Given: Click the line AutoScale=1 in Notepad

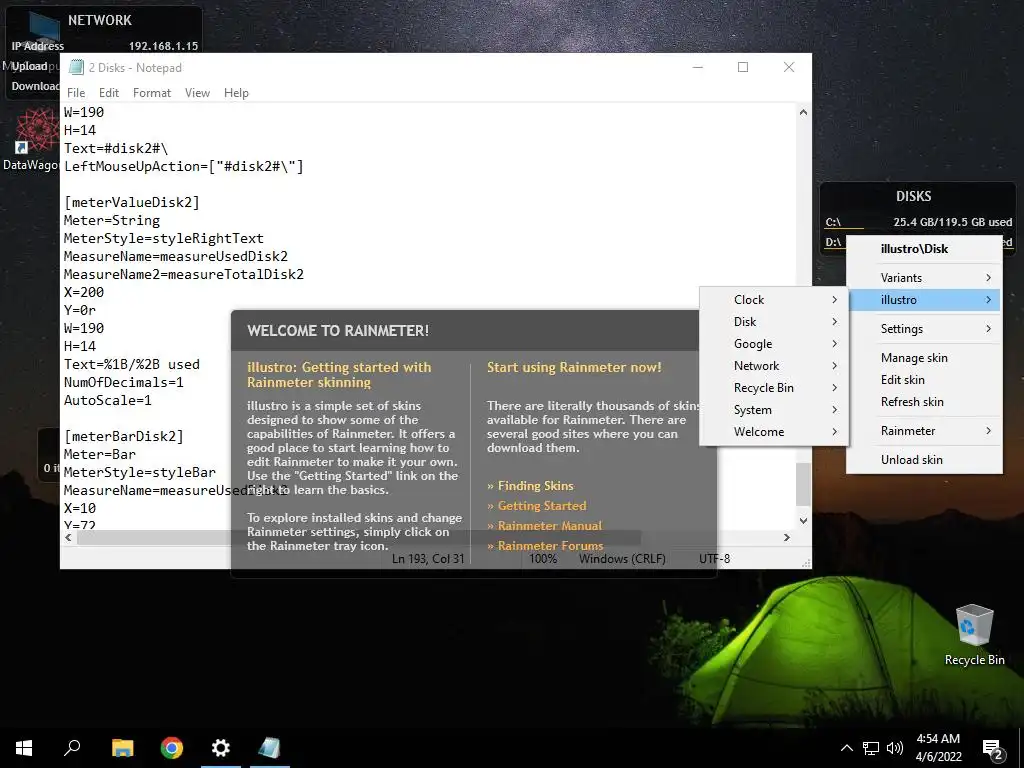Looking at the screenshot, I should 108,400.
